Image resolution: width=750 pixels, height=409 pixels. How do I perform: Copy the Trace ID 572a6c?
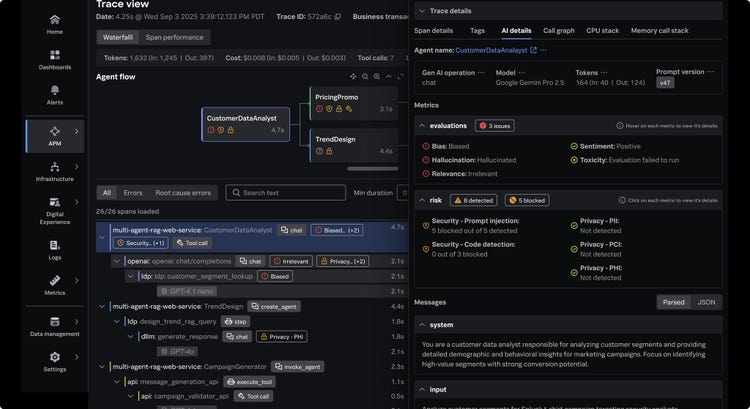coord(338,17)
